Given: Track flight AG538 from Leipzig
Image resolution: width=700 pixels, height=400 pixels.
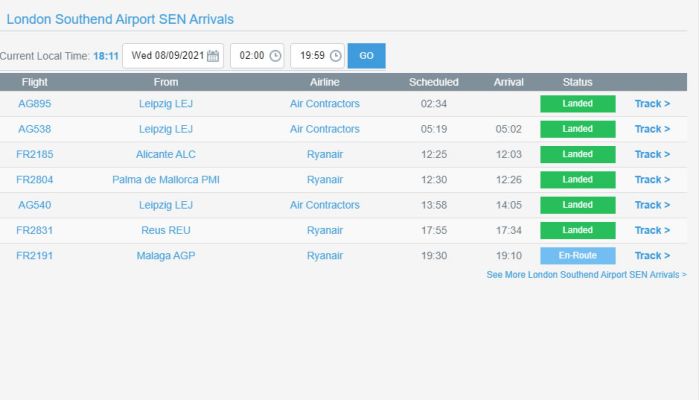Looking at the screenshot, I should [x=652, y=129].
